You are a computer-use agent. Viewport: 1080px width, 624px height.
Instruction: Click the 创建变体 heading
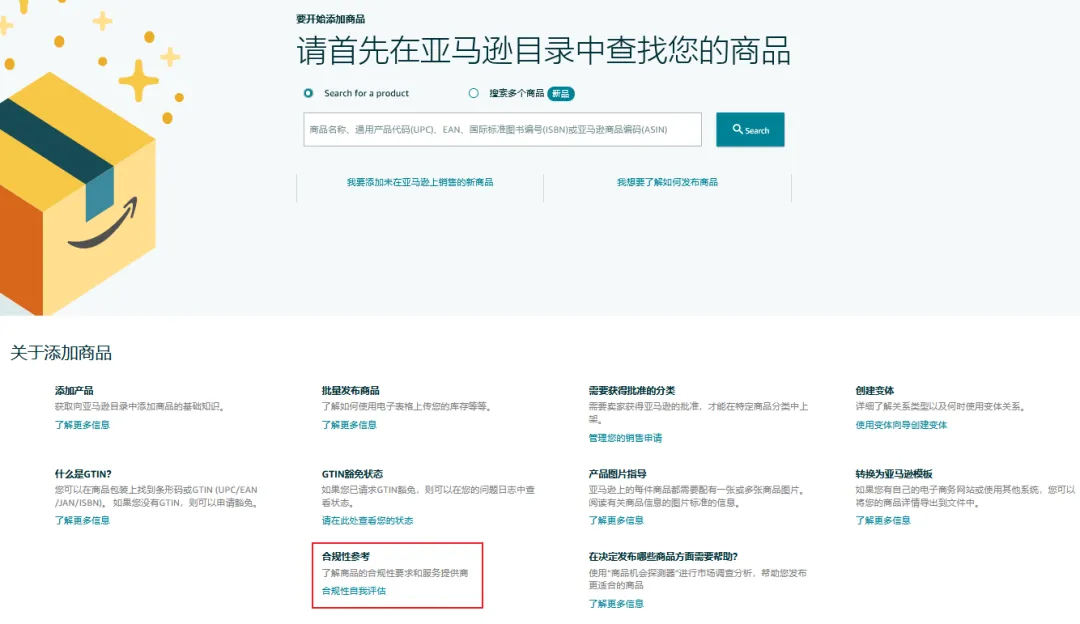click(x=875, y=391)
